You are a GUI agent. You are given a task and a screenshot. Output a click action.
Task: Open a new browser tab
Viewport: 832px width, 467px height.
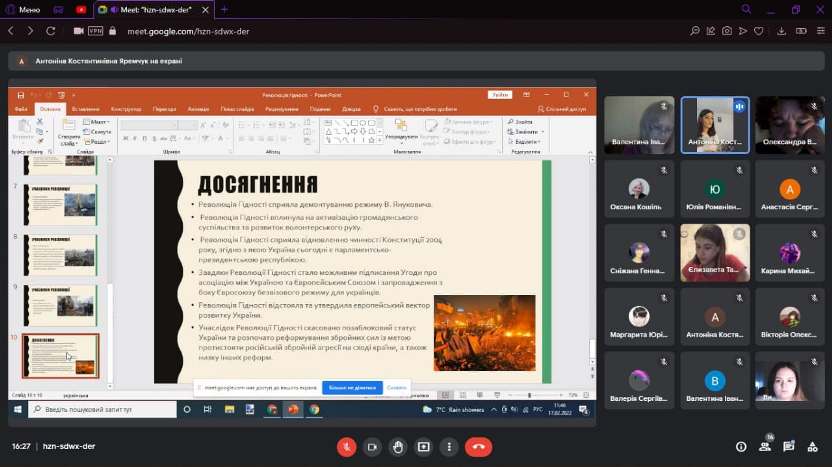coord(224,9)
